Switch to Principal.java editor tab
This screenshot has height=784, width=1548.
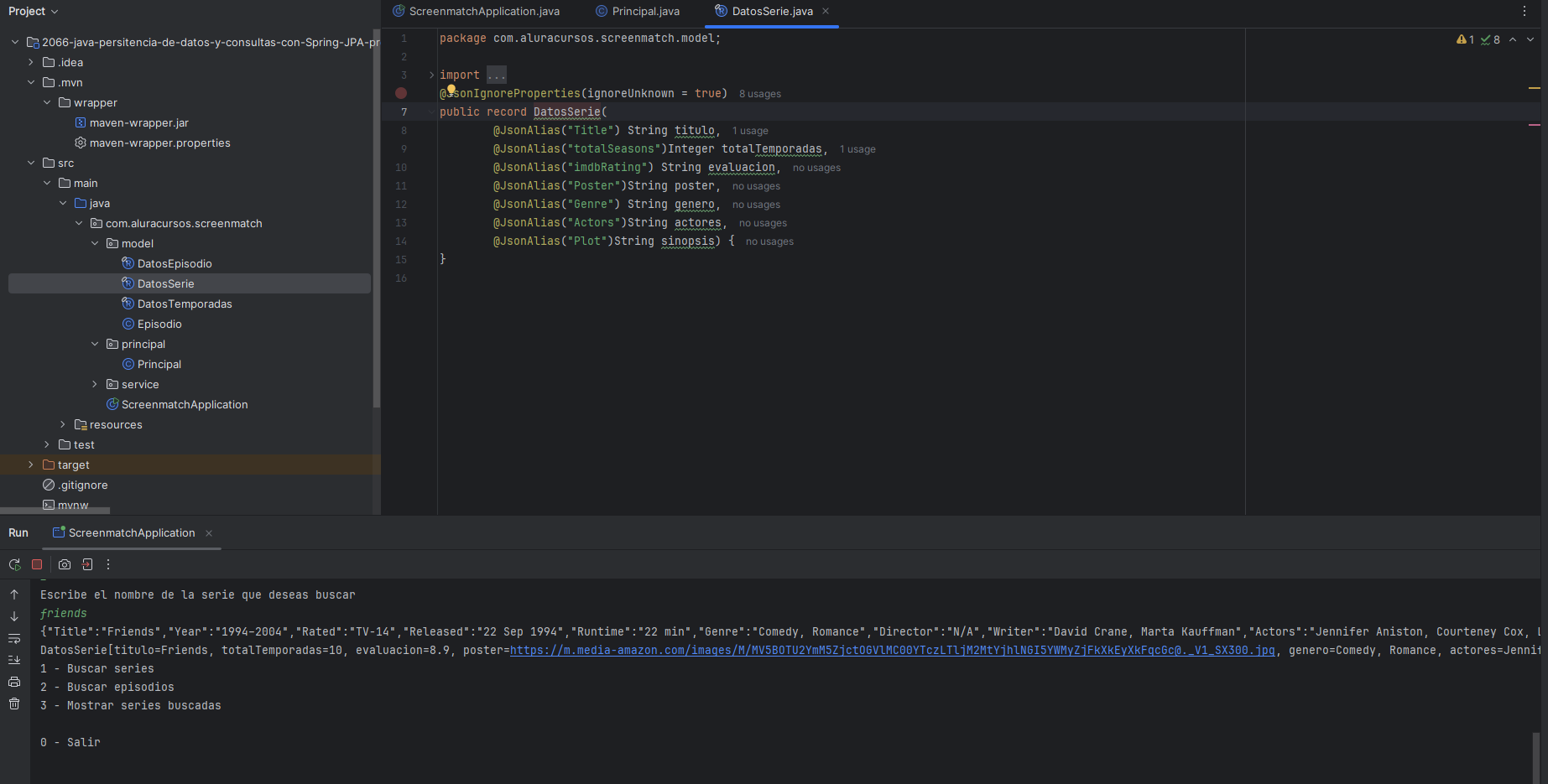tap(638, 11)
